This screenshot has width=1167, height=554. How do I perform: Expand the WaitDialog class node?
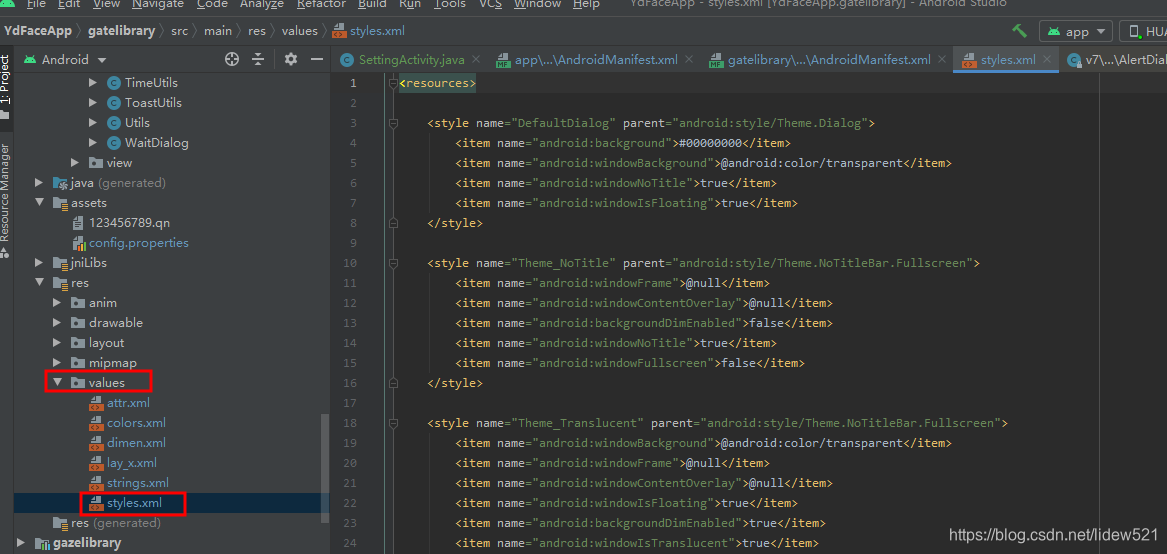(93, 143)
